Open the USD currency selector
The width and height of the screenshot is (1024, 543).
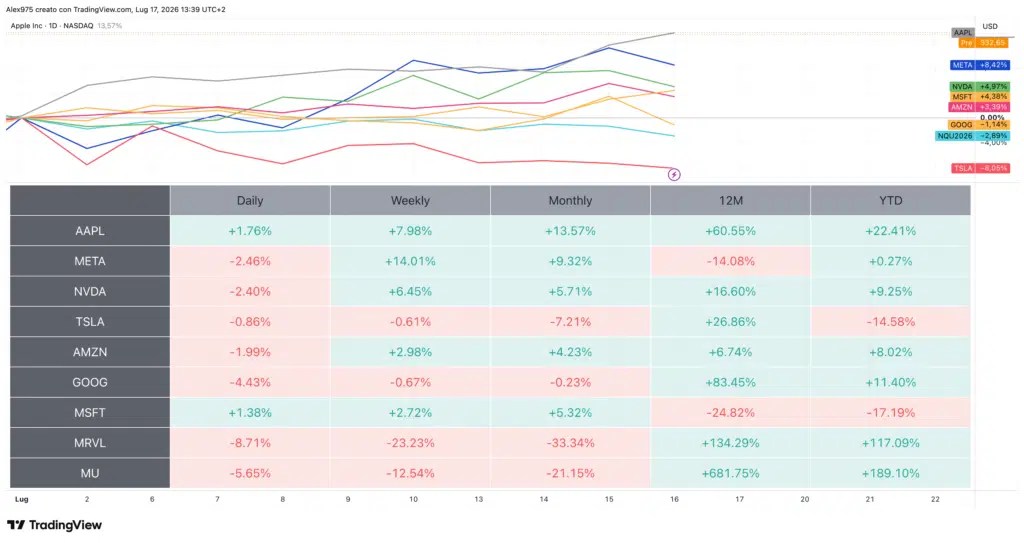(x=990, y=26)
